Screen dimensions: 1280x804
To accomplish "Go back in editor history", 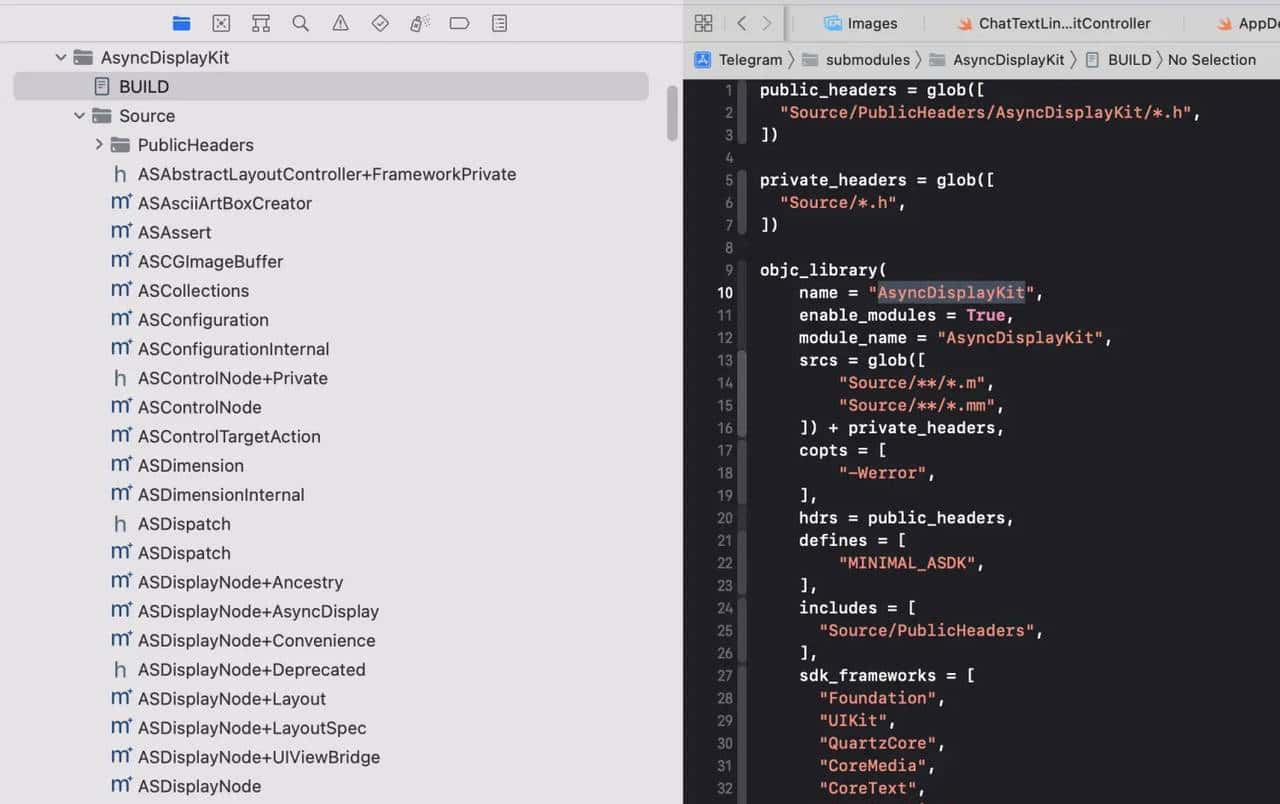I will click(741, 23).
